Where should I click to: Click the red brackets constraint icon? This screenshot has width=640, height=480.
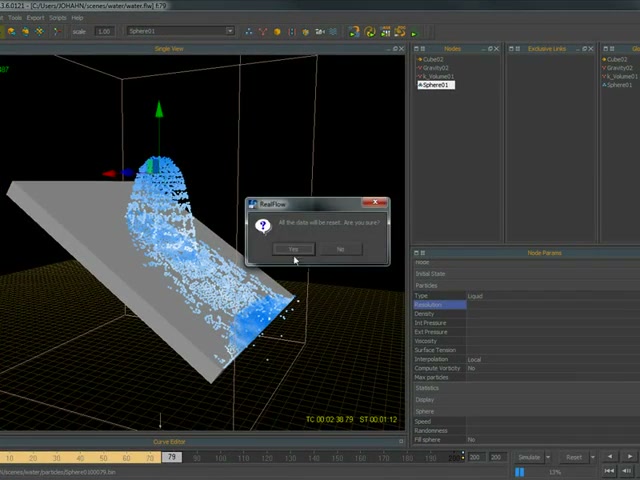point(291,31)
